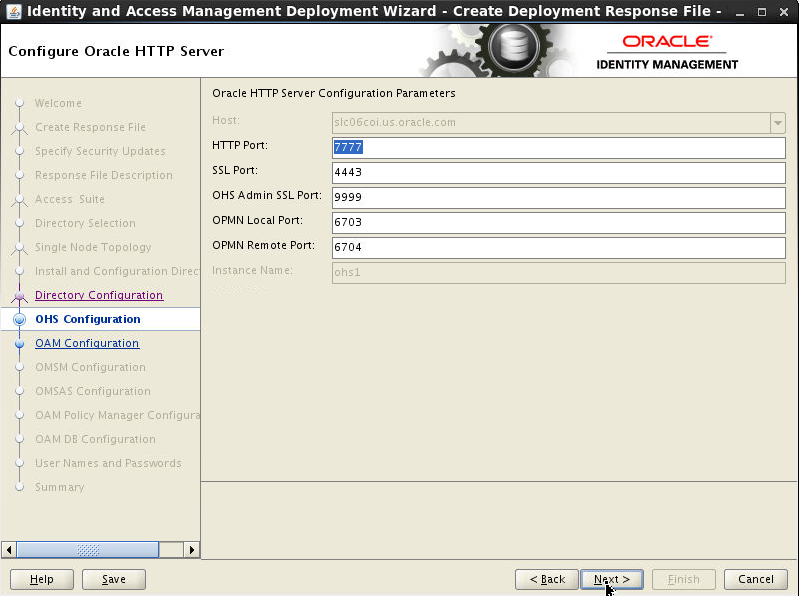Click the Create Response File bullet icon
This screenshot has height=596, width=799.
19,127
